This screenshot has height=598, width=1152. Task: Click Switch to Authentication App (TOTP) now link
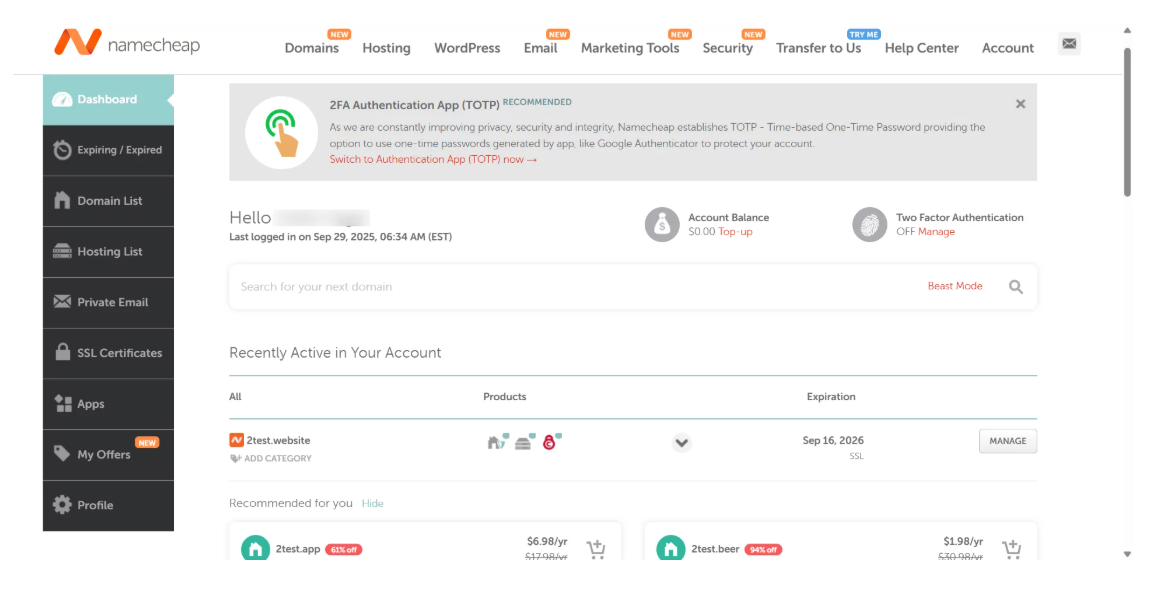[x=433, y=159]
